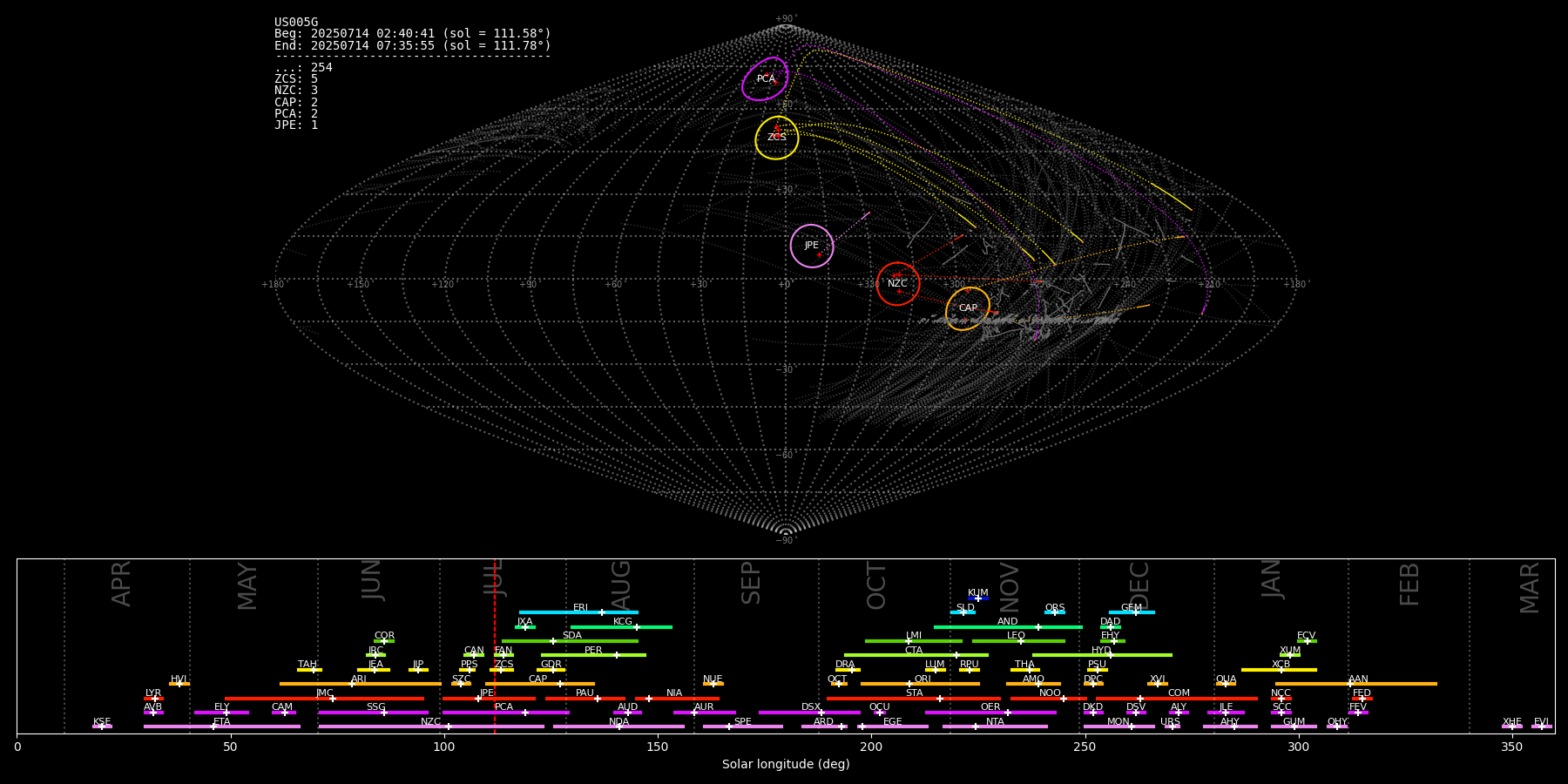Viewport: 1568px width, 784px height.
Task: Click the red COM shower bar
Action: 1177,699
